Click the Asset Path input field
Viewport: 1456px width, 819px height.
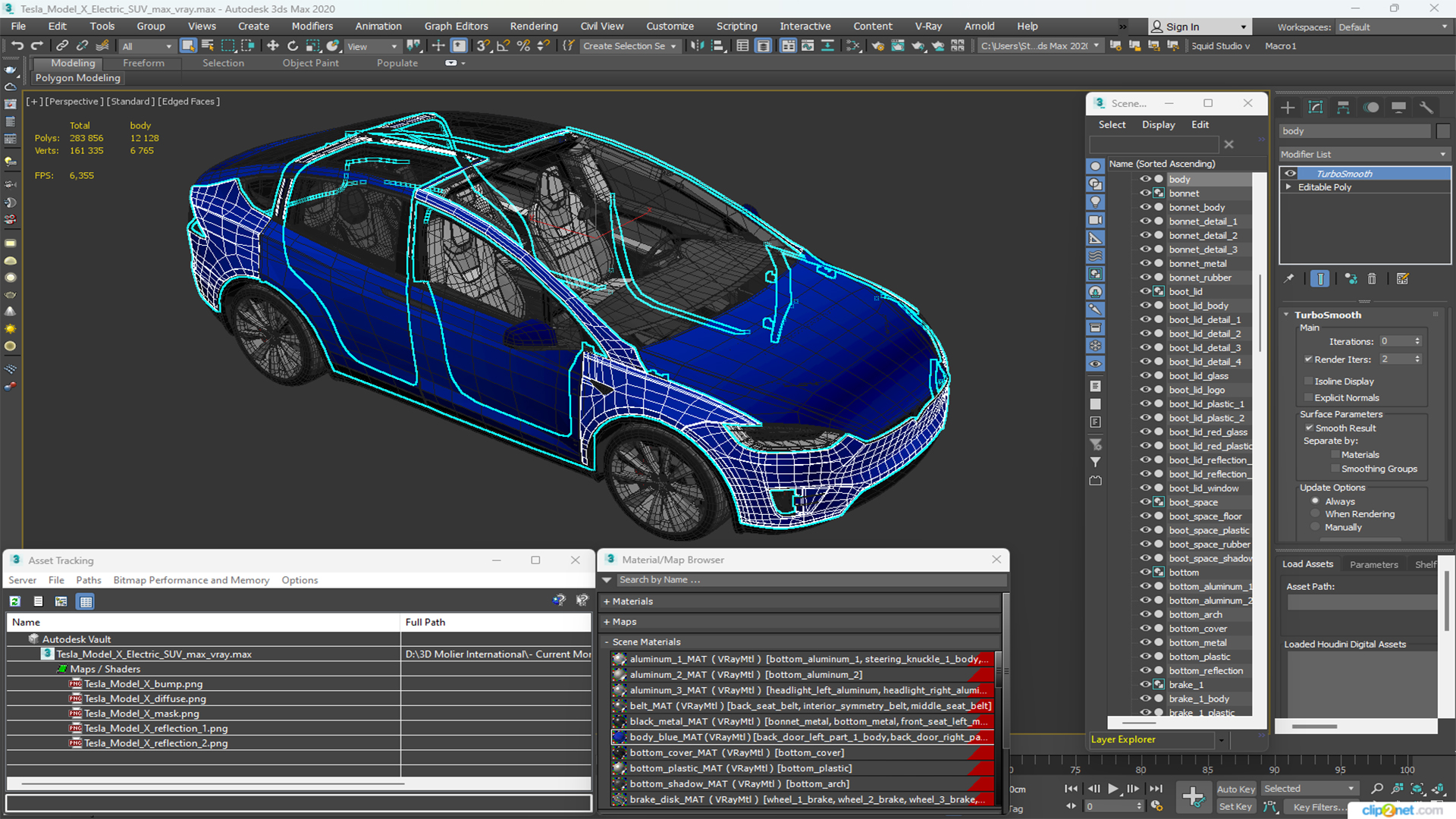(1361, 603)
